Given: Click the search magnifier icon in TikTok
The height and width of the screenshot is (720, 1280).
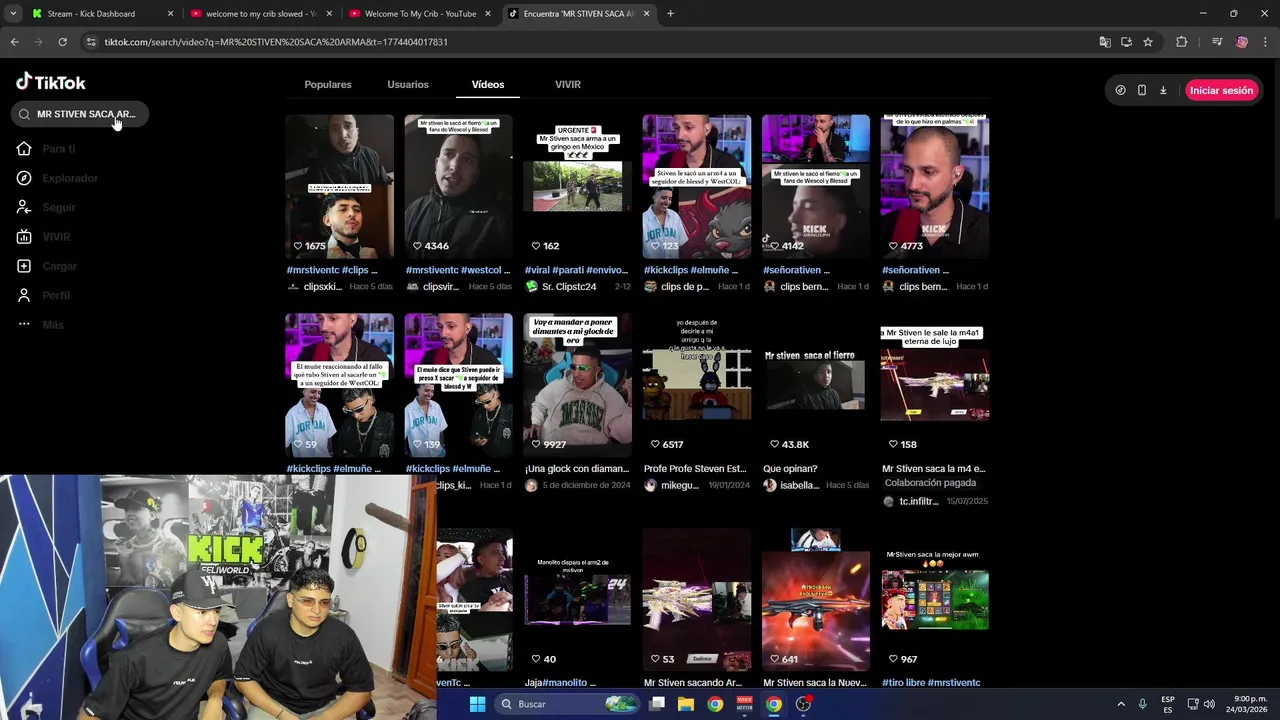Looking at the screenshot, I should point(24,114).
